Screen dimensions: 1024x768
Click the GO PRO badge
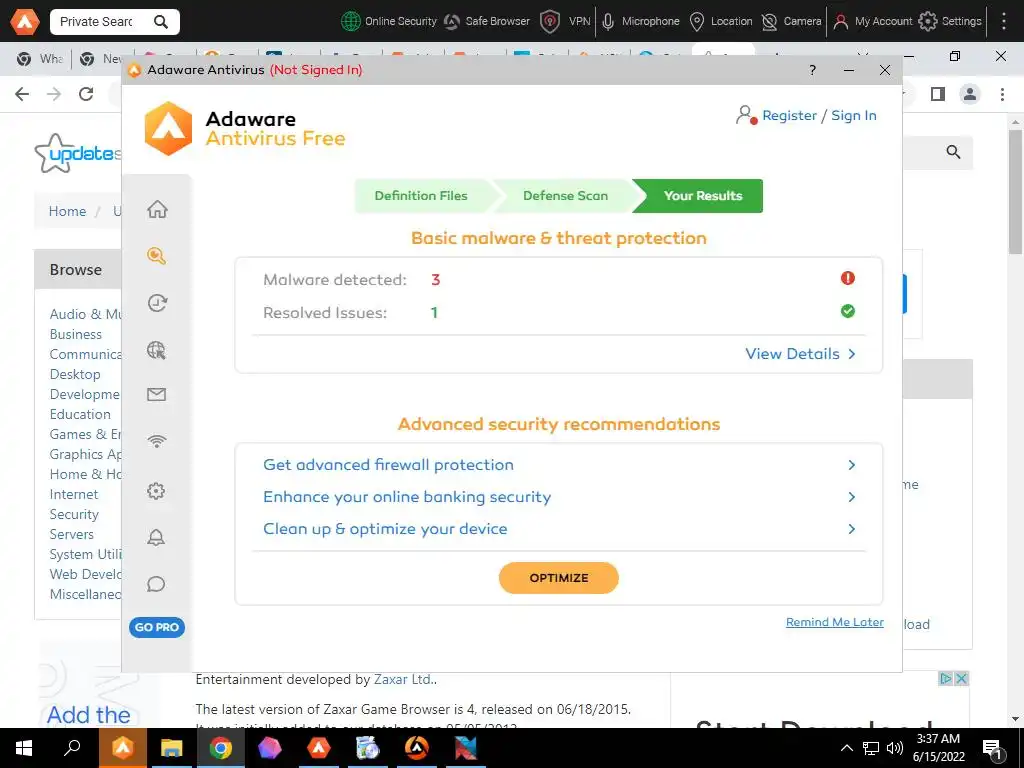click(157, 627)
